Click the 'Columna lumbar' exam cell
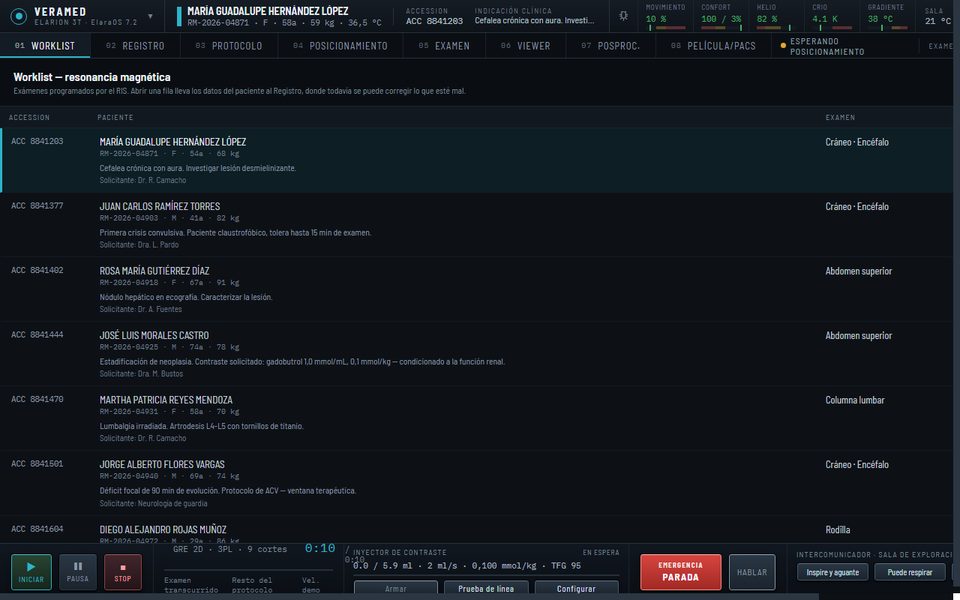The image size is (960, 600). (855, 400)
